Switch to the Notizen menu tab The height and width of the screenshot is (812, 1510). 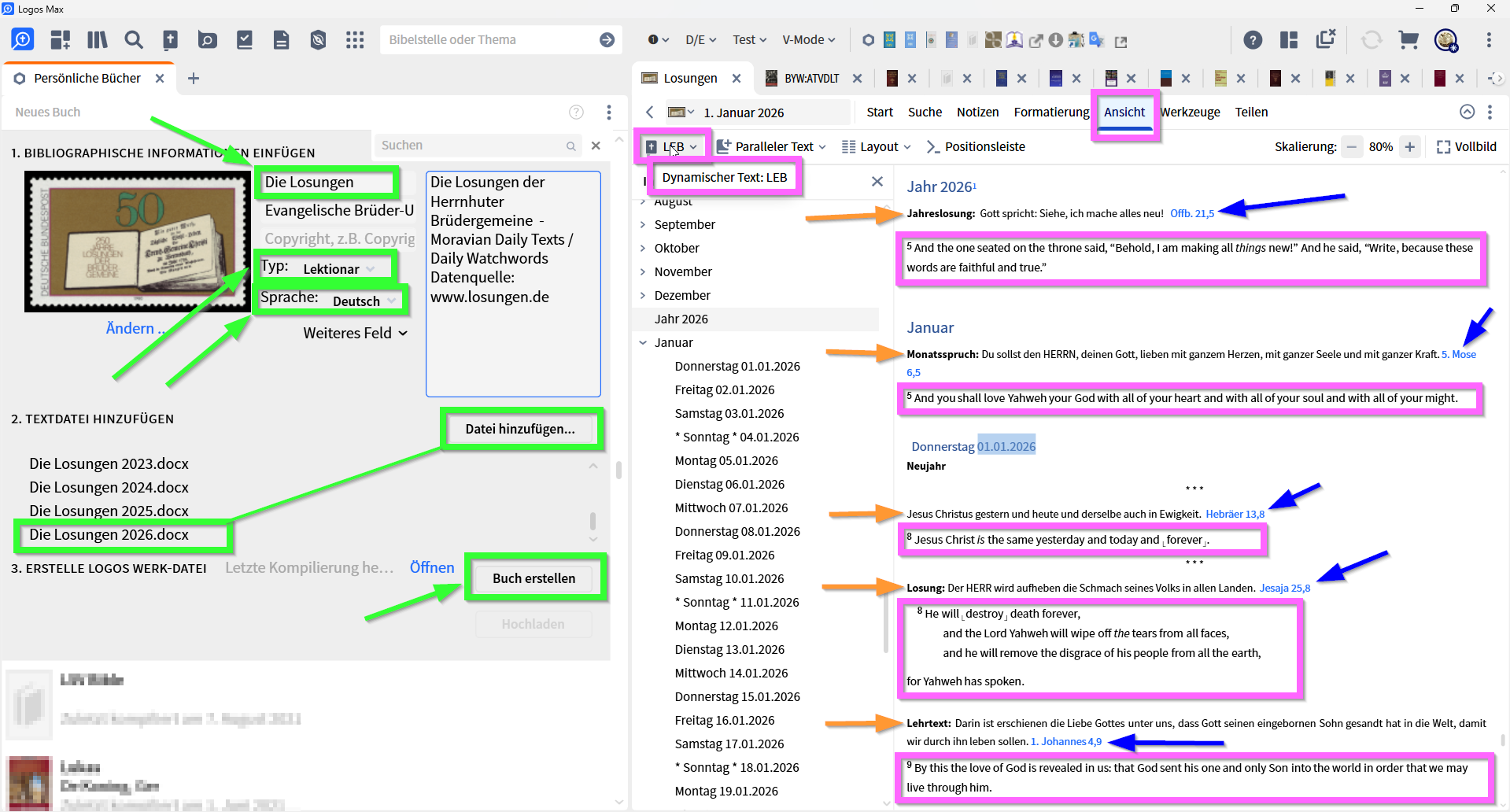(977, 112)
